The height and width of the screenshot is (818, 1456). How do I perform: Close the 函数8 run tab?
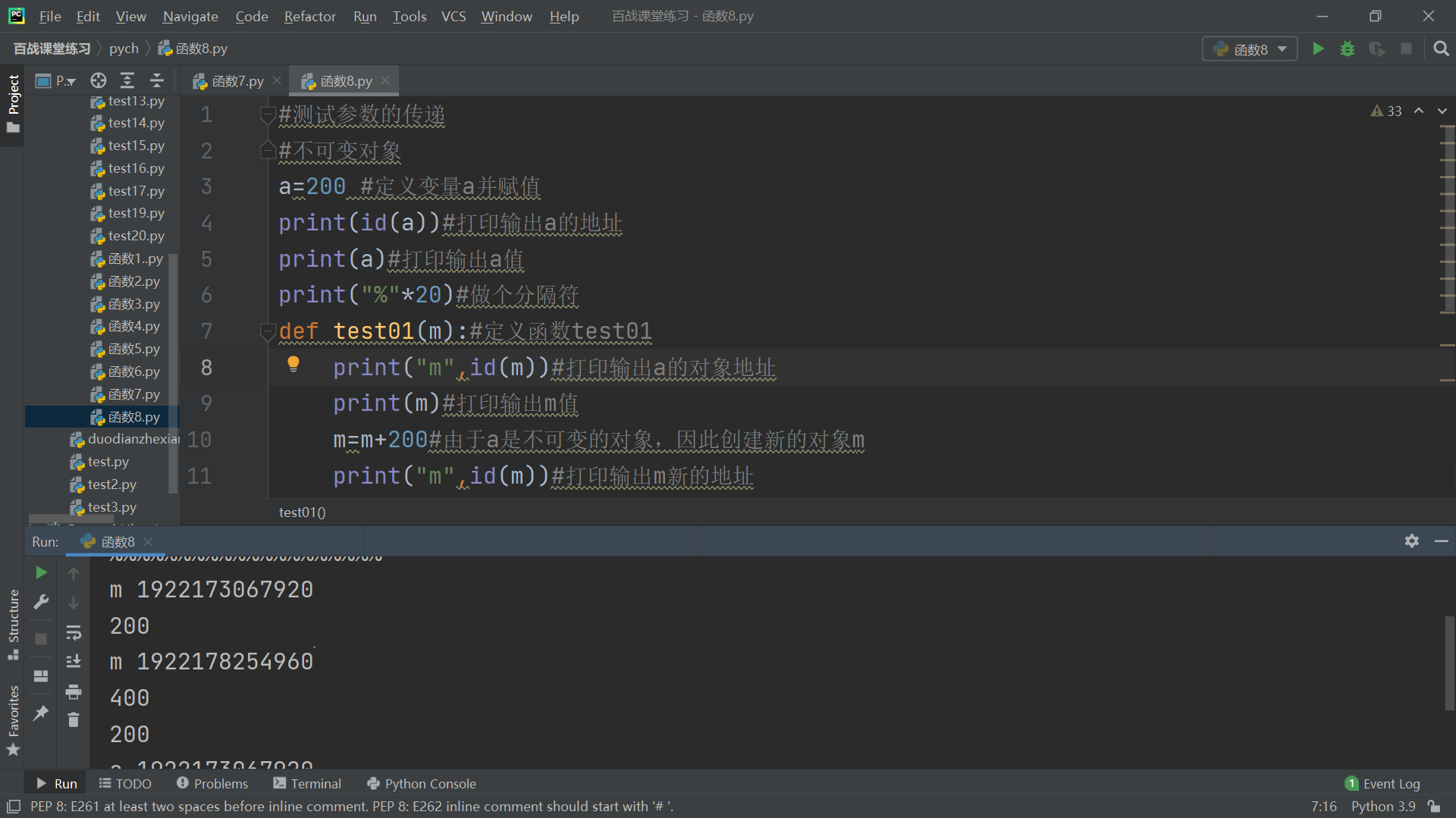(x=148, y=541)
